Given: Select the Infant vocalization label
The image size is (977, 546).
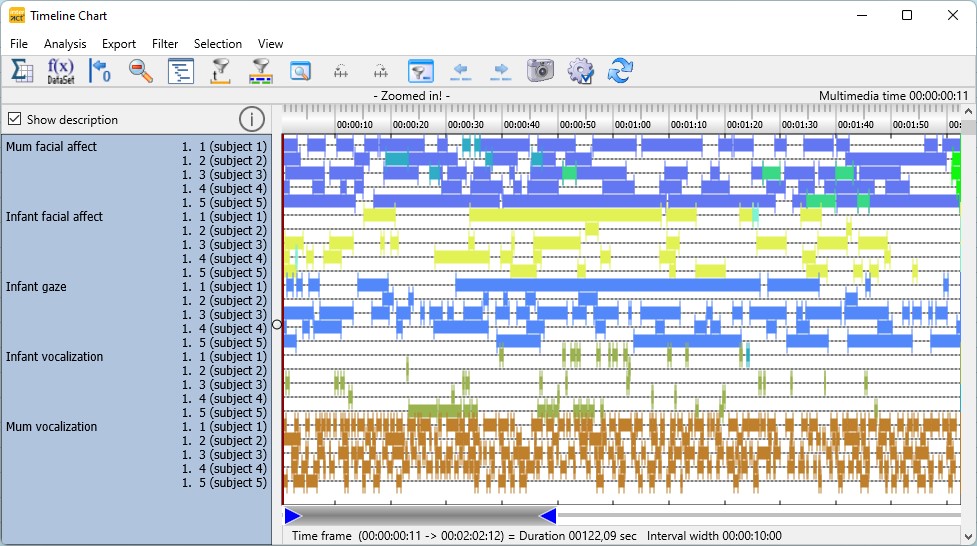Looking at the screenshot, I should [x=54, y=357].
